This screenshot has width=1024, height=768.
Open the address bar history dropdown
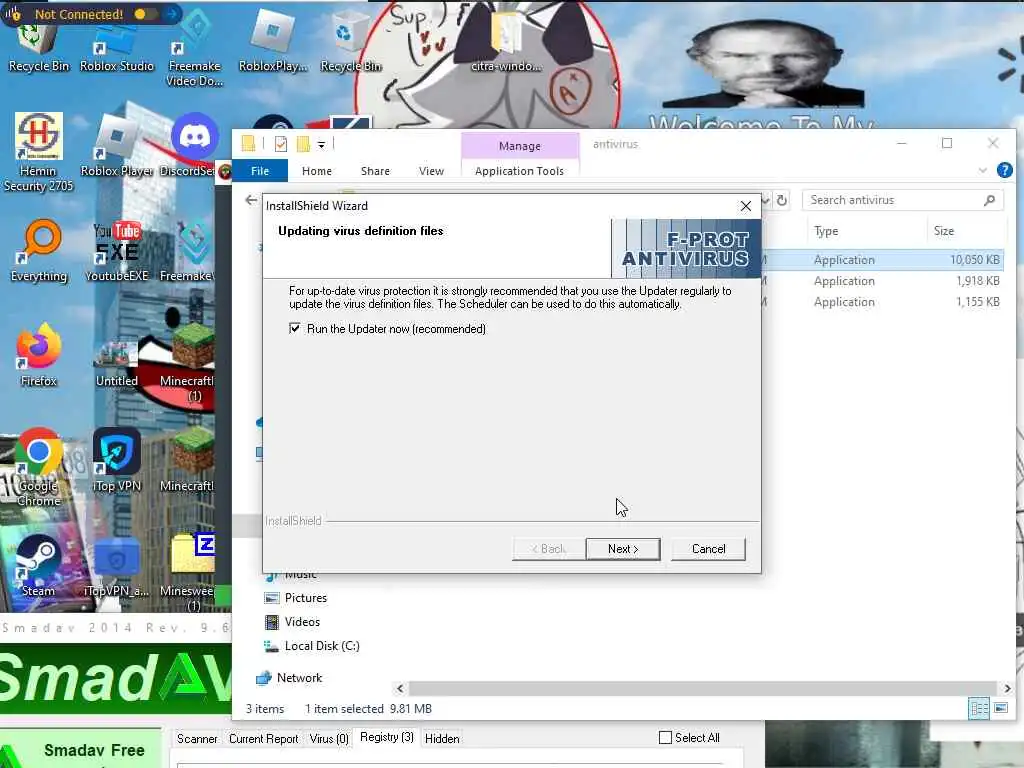(x=766, y=200)
